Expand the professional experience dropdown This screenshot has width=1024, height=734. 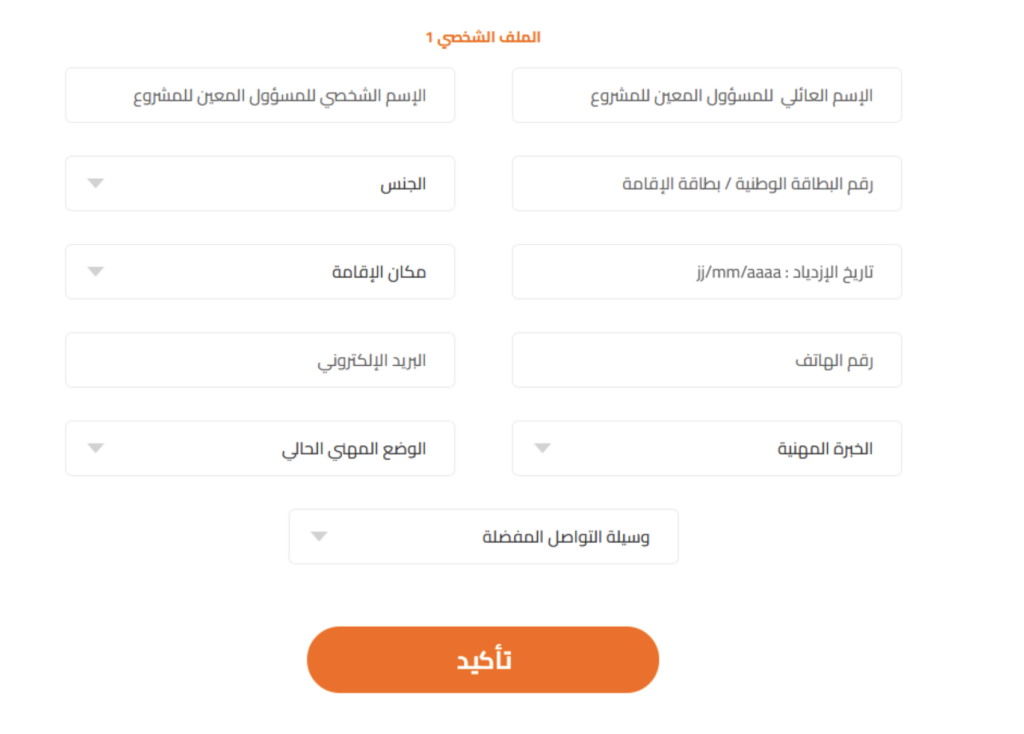tap(706, 448)
